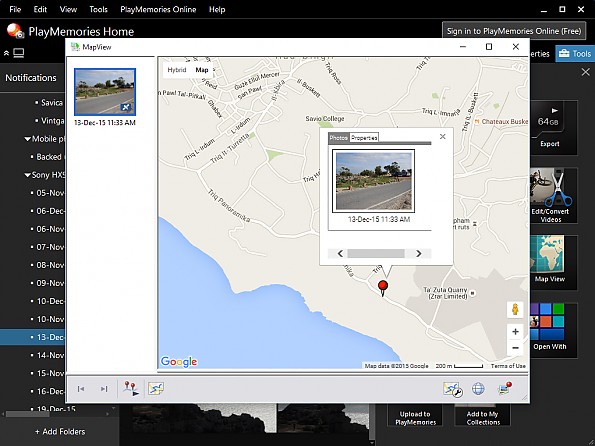Click the globe icon in MapView toolbar

(x=478, y=389)
